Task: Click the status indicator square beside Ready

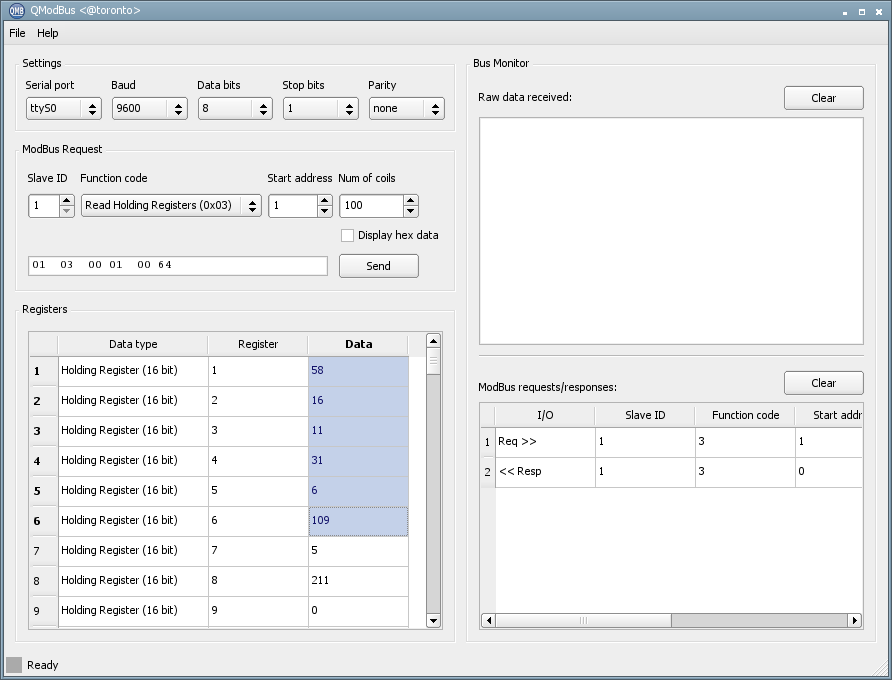Action: [14, 665]
